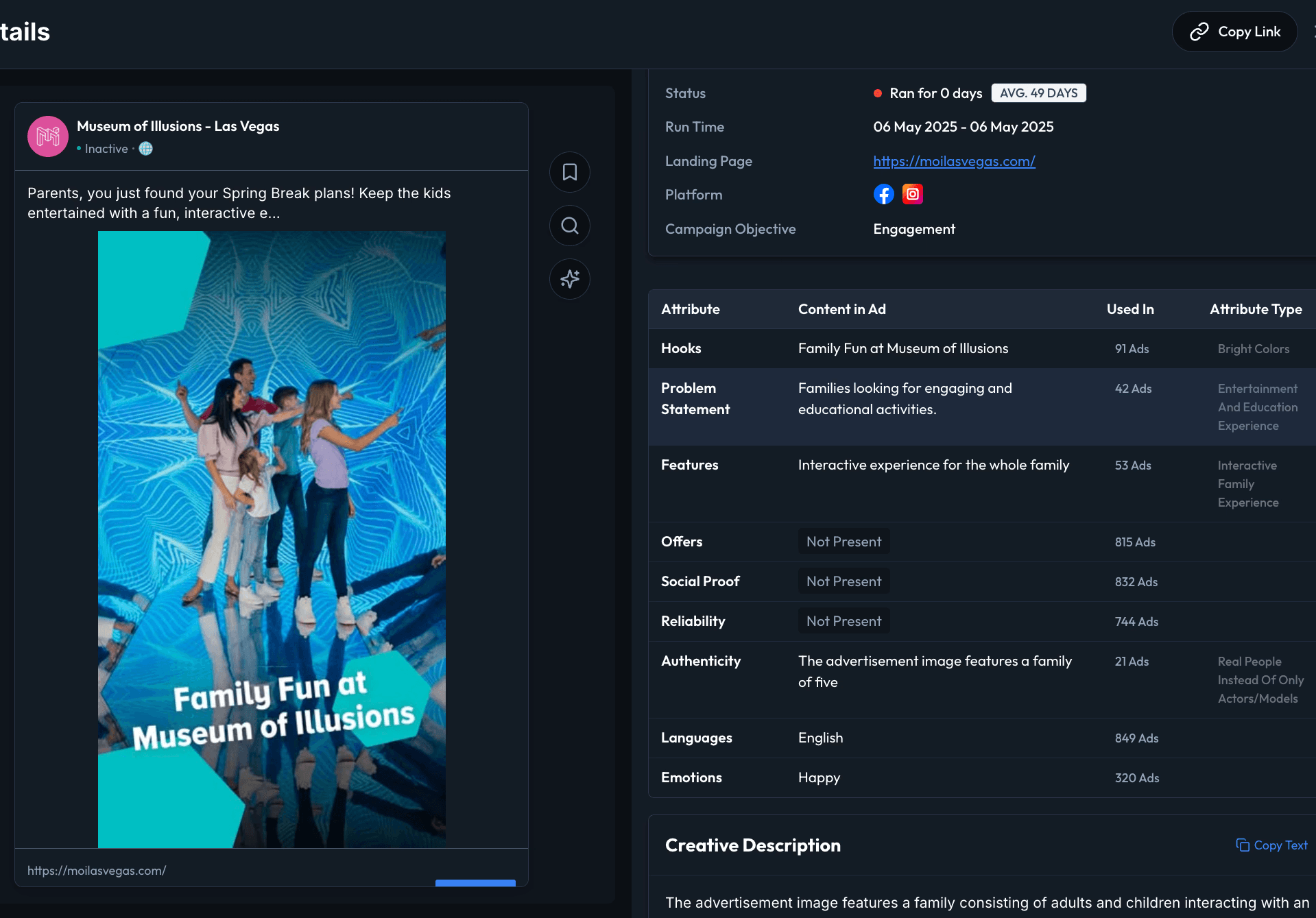
Task: Click the Features row label
Action: 689,465
